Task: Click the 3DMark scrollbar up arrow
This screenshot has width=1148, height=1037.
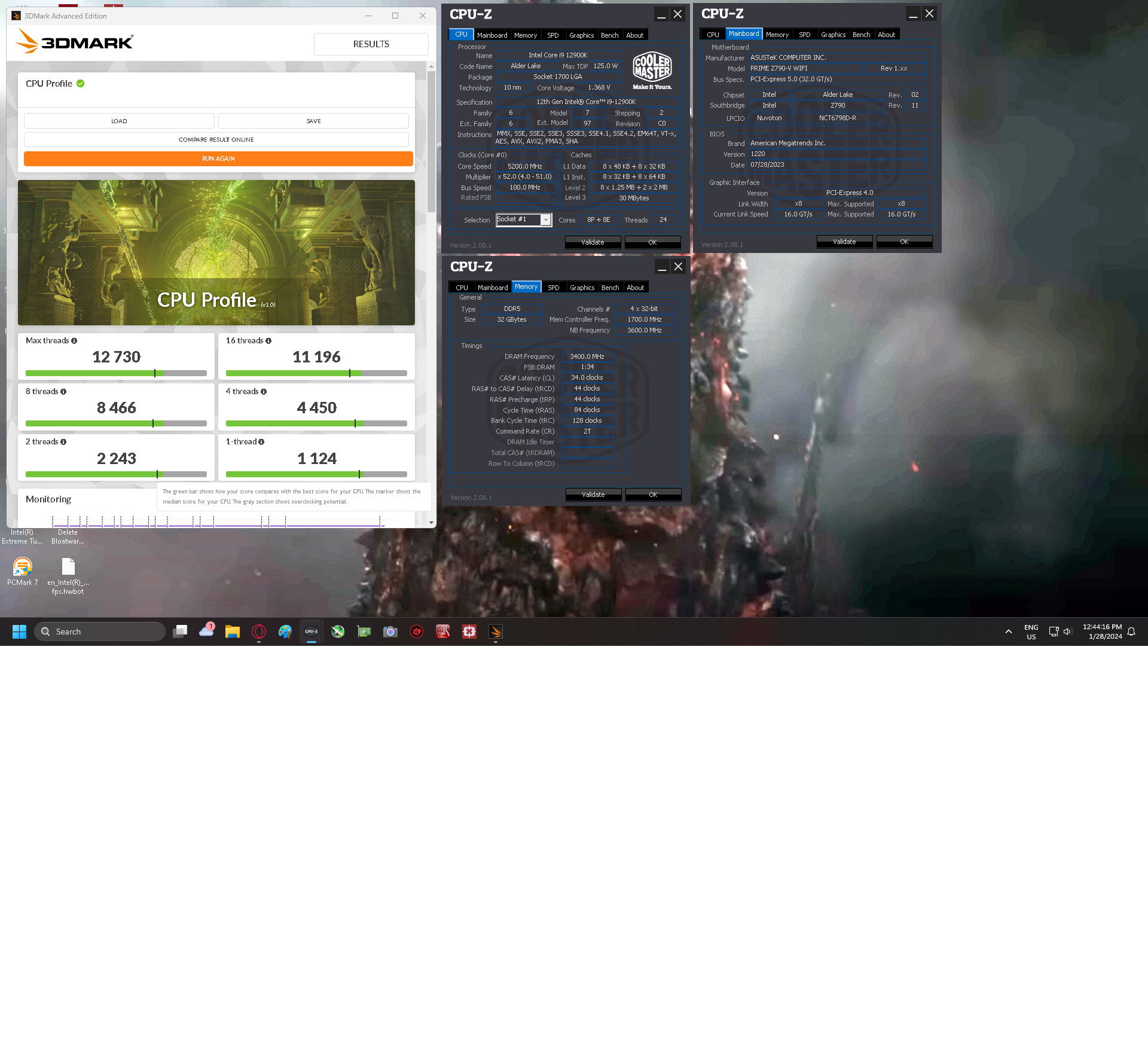Action: coord(431,67)
